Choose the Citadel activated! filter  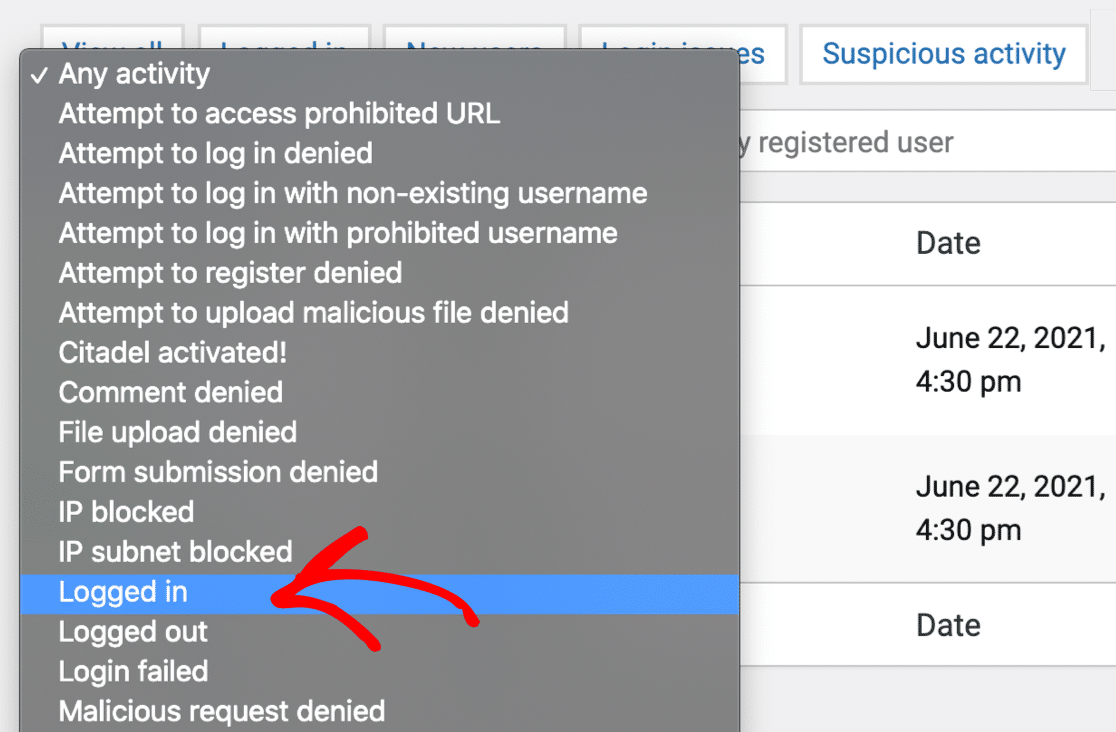point(172,352)
